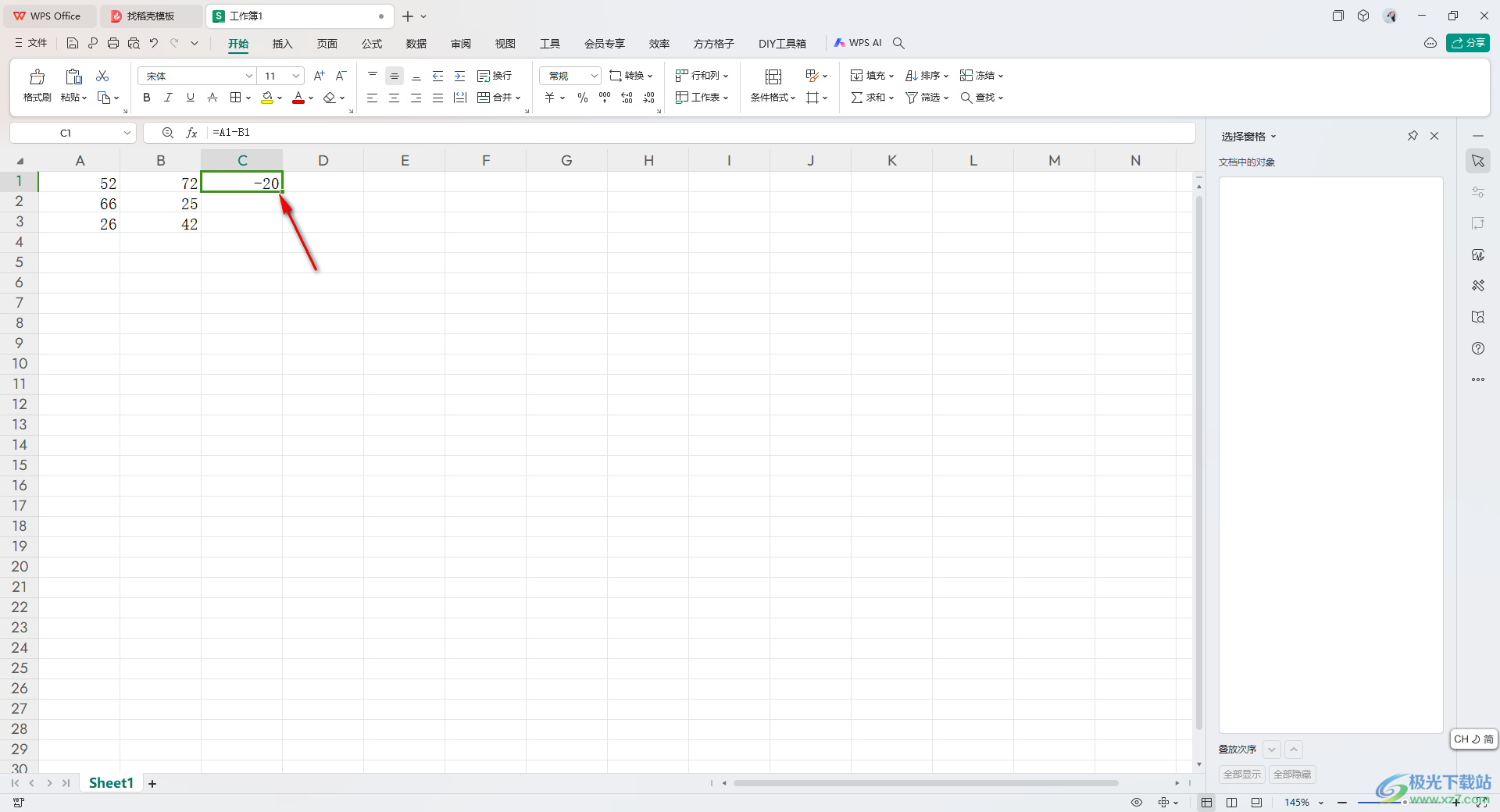Open the Insert (插入) ribbon tab
The image size is (1500, 812).
point(282,44)
